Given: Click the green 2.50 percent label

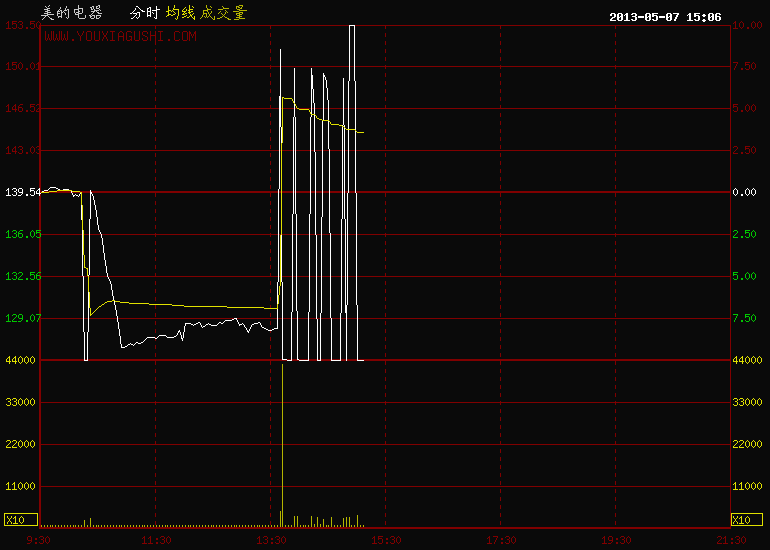Looking at the screenshot, I should coord(744,234).
